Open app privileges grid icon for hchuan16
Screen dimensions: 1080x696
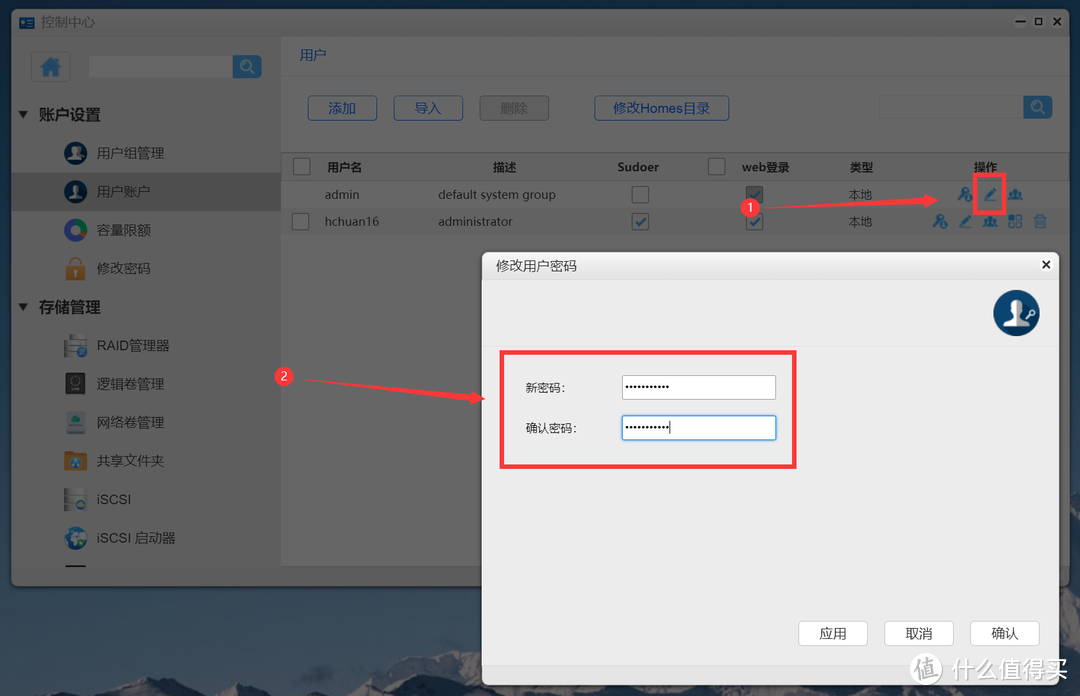click(x=1015, y=221)
